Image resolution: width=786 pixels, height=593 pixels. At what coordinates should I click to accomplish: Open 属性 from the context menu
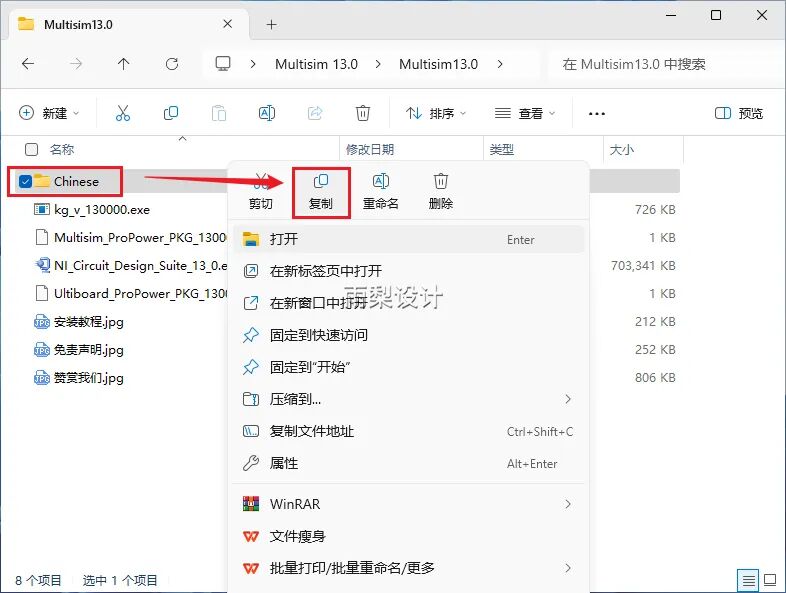coord(409,464)
